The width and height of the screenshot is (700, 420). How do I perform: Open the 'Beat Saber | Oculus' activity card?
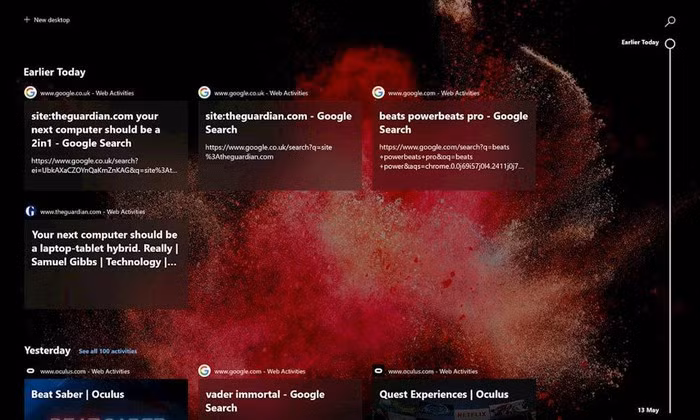tap(105, 399)
